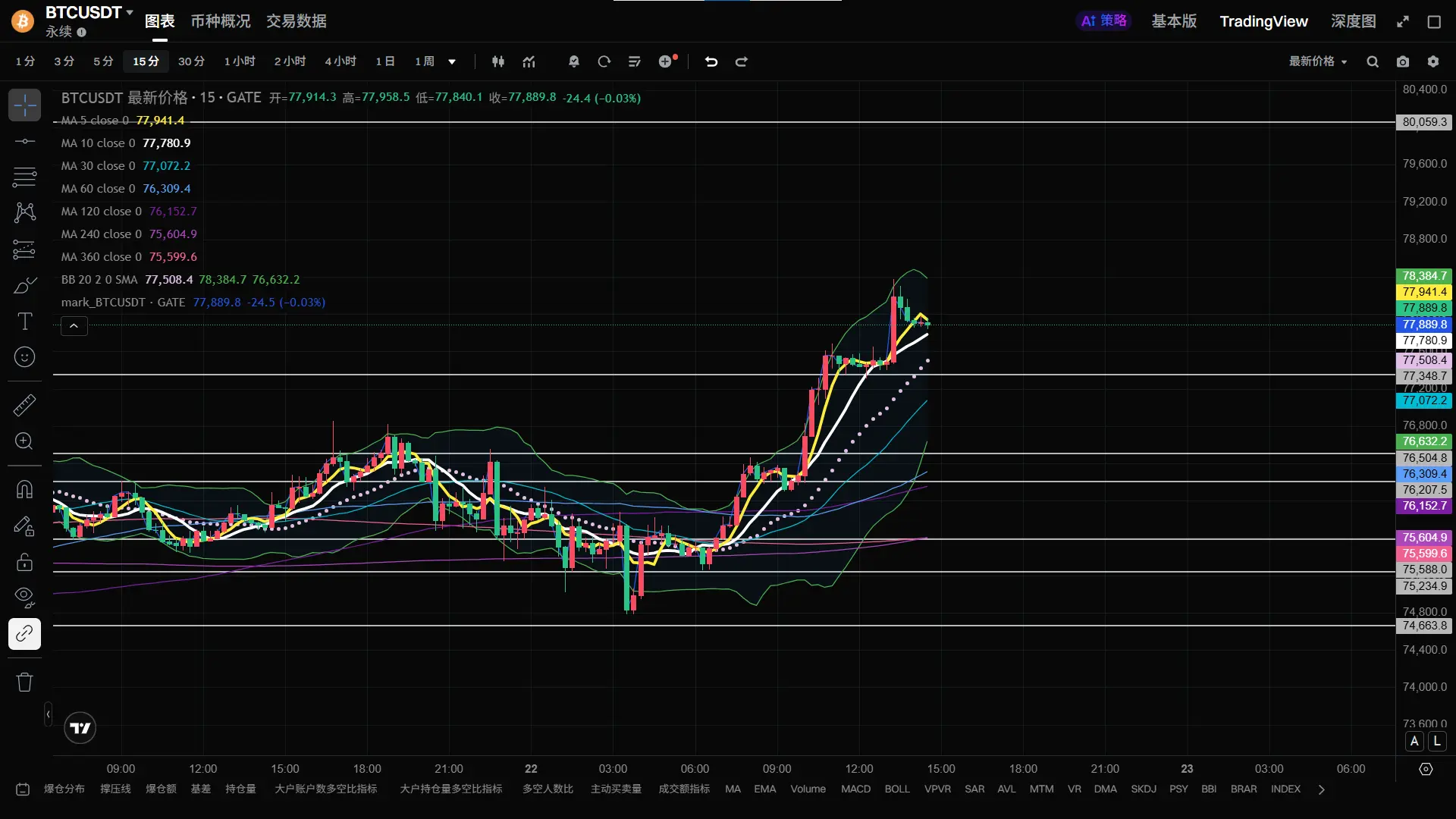Collapse the indicator legend chevron
Image resolution: width=1456 pixels, height=819 pixels.
74,326
